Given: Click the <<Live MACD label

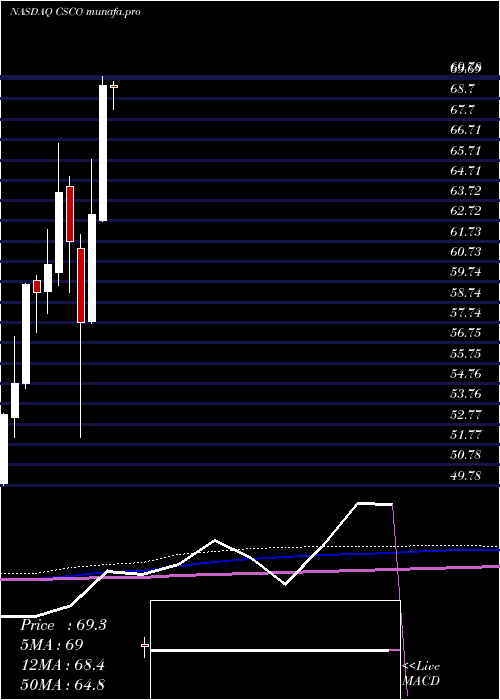Looking at the screenshot, I should point(421,673).
